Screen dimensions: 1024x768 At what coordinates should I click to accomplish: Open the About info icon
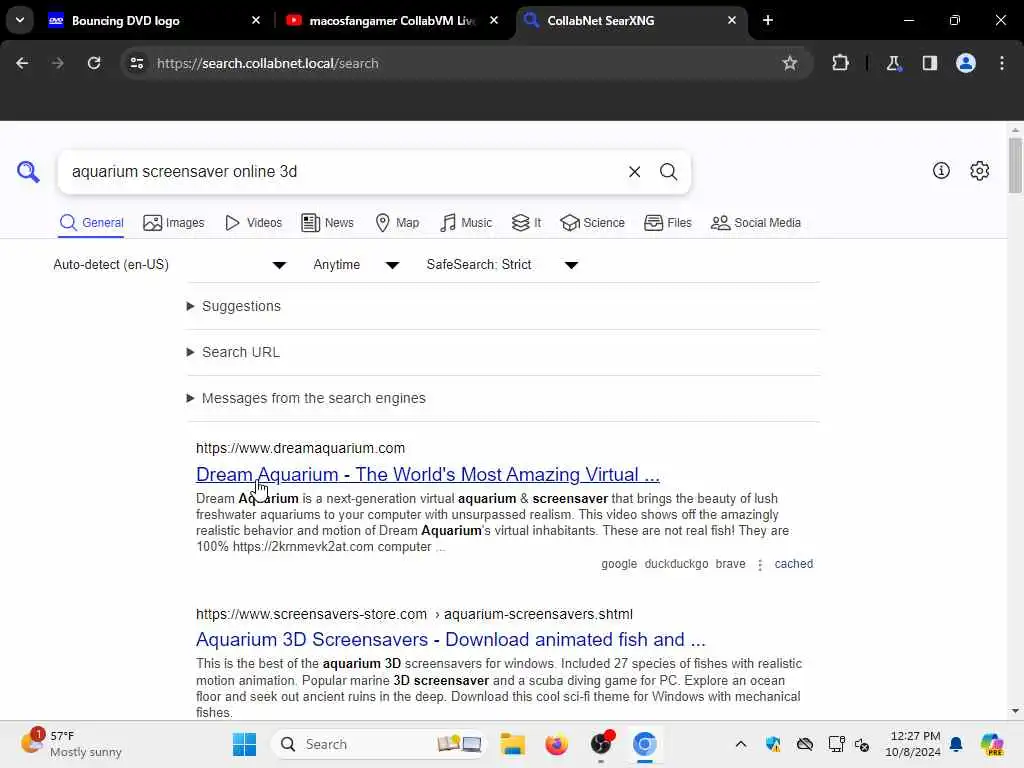coord(941,170)
